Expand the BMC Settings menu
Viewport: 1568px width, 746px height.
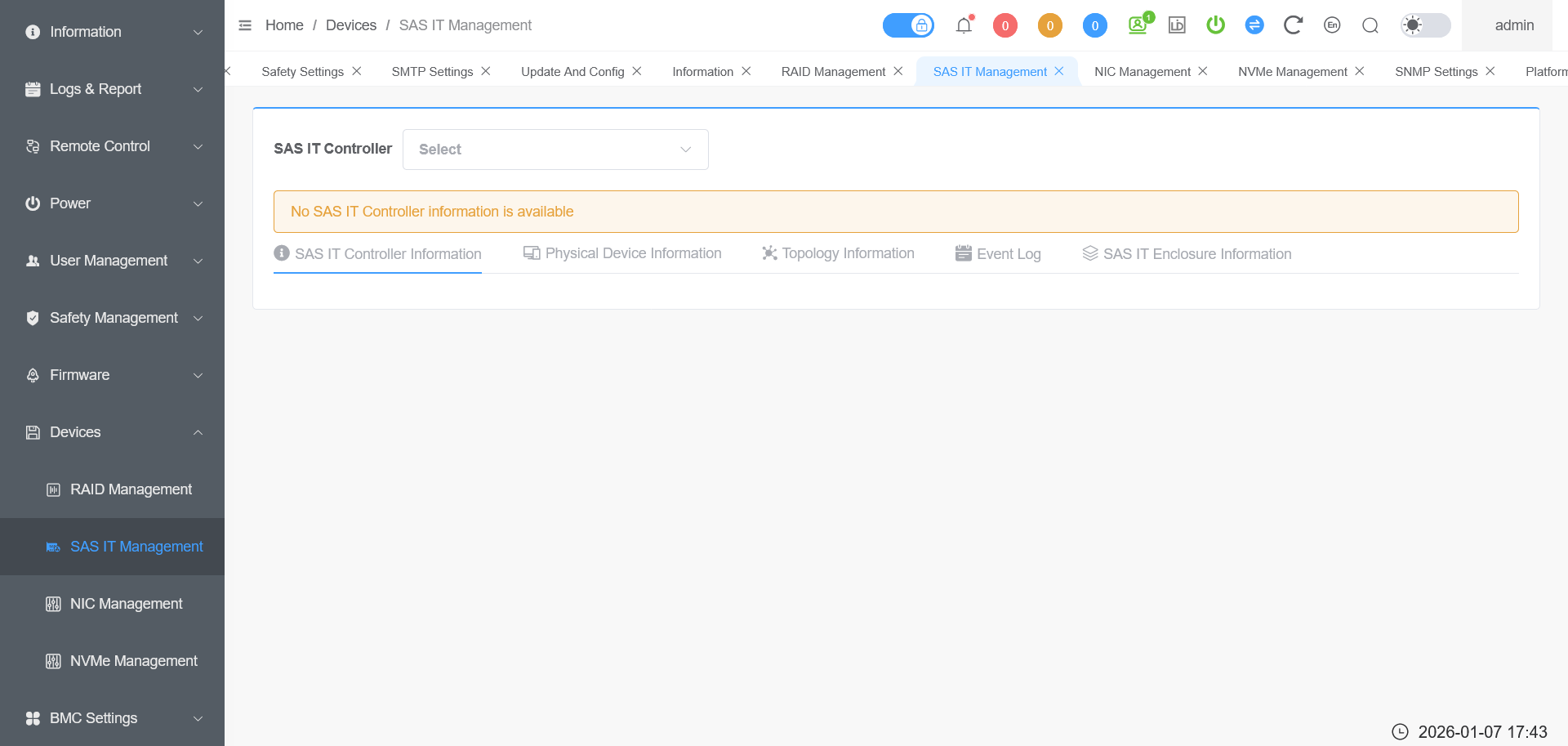coord(113,718)
